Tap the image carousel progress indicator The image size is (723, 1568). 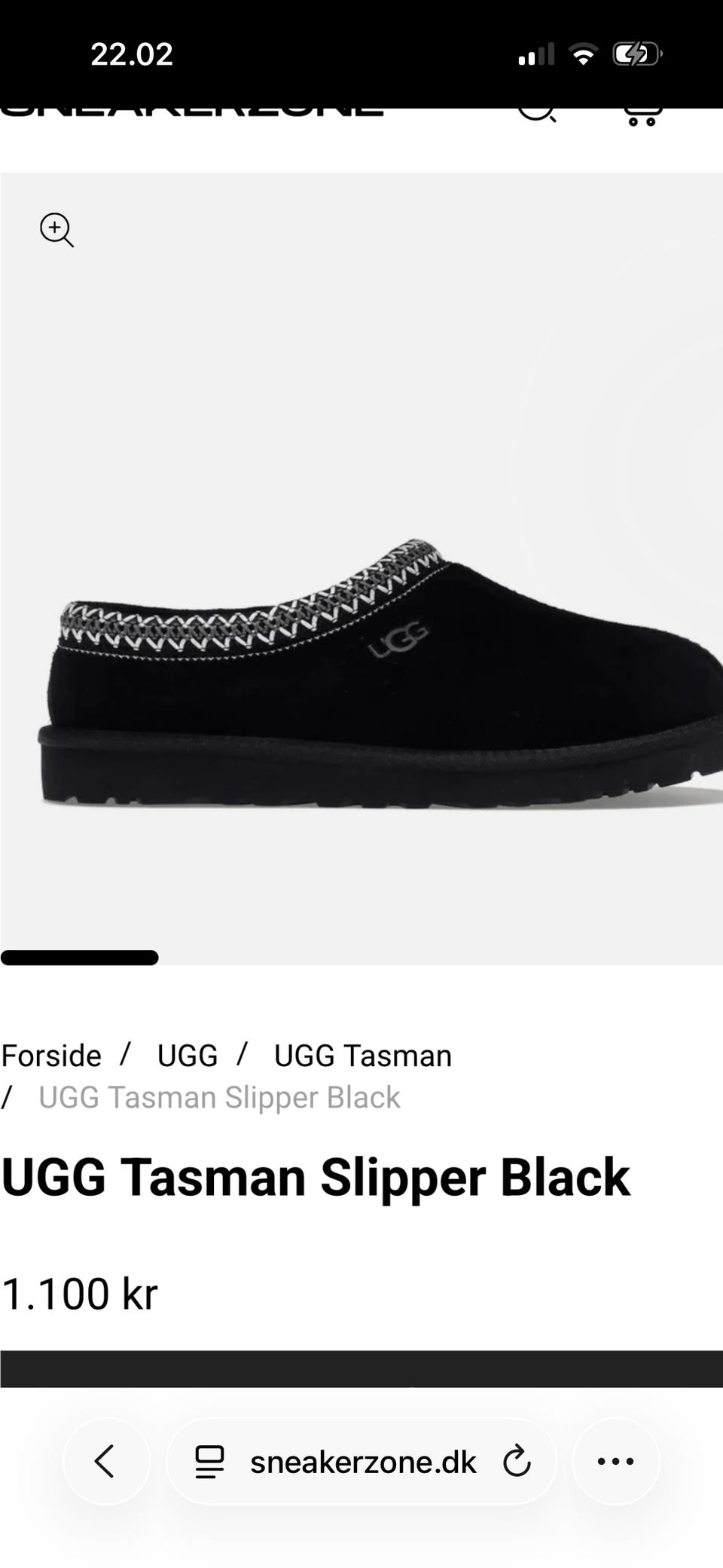click(x=80, y=958)
